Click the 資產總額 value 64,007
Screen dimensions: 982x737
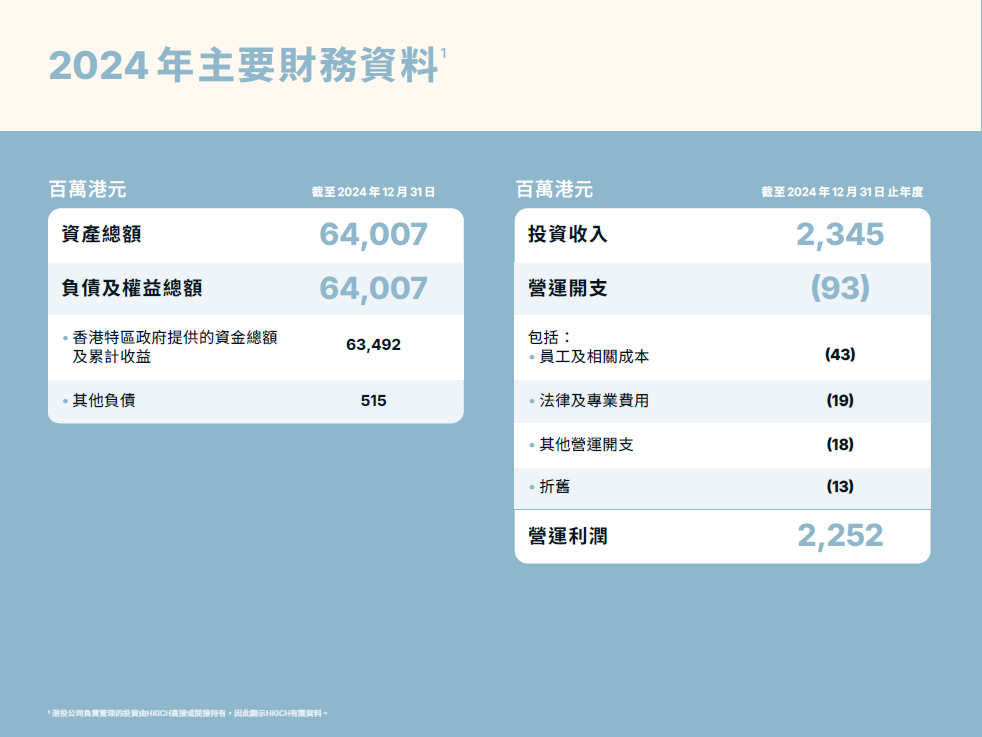(373, 235)
